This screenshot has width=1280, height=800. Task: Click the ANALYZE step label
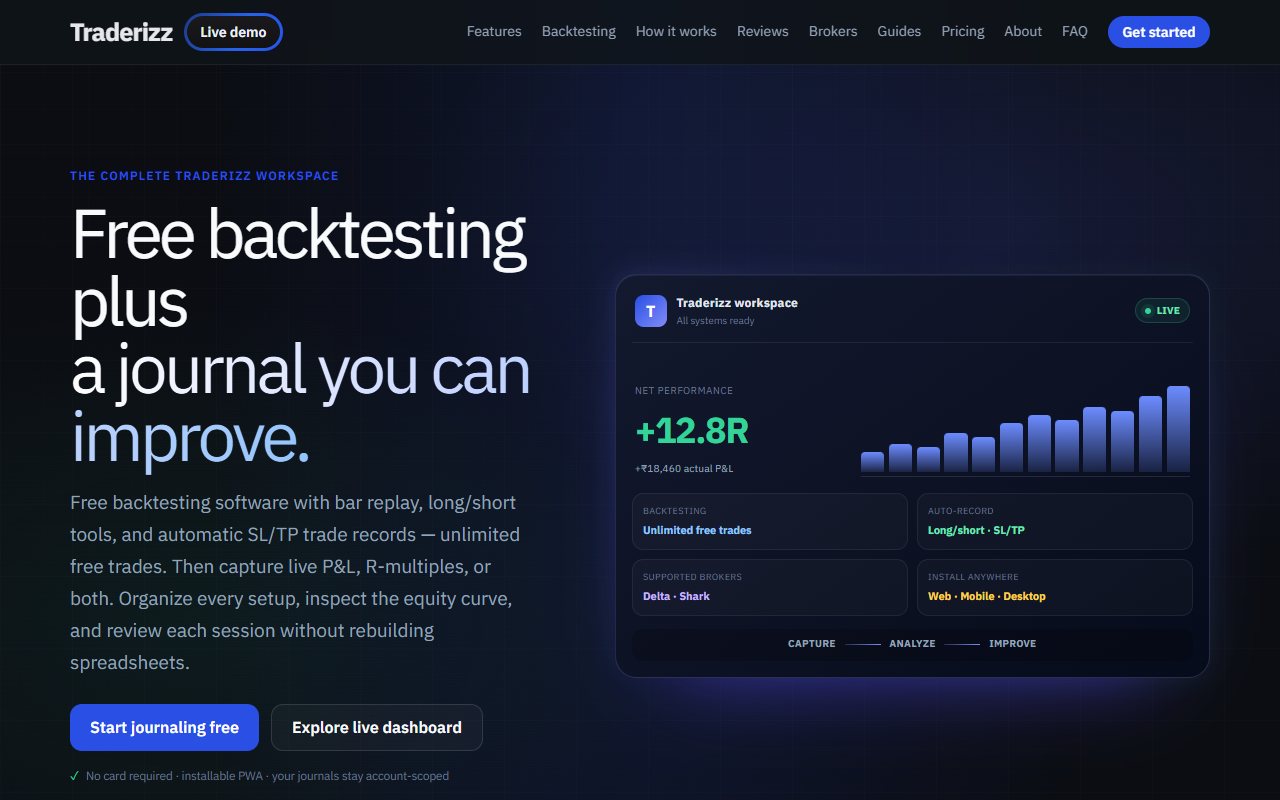click(912, 644)
